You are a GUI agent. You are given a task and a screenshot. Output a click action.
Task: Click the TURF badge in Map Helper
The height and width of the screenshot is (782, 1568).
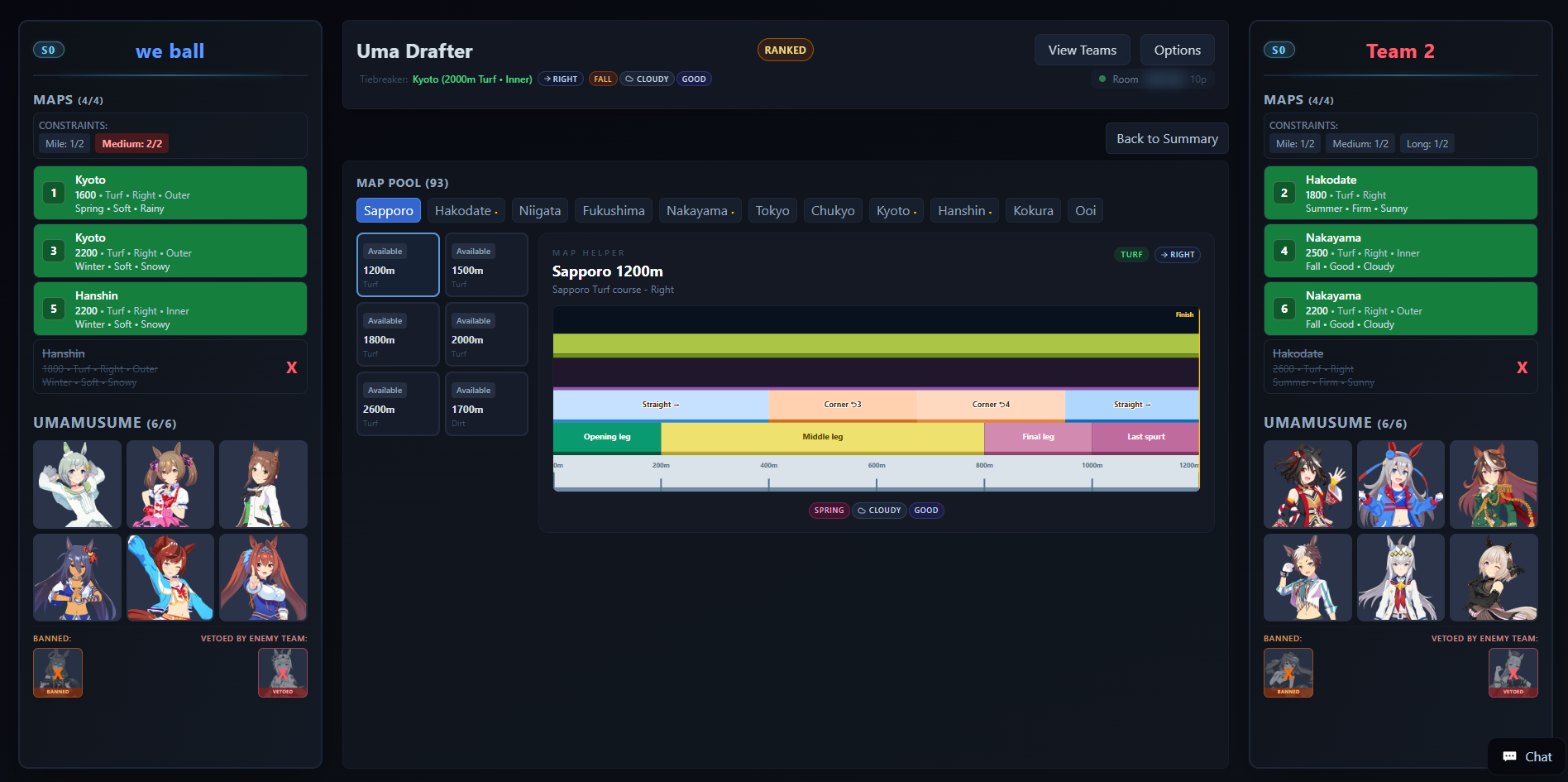1131,254
